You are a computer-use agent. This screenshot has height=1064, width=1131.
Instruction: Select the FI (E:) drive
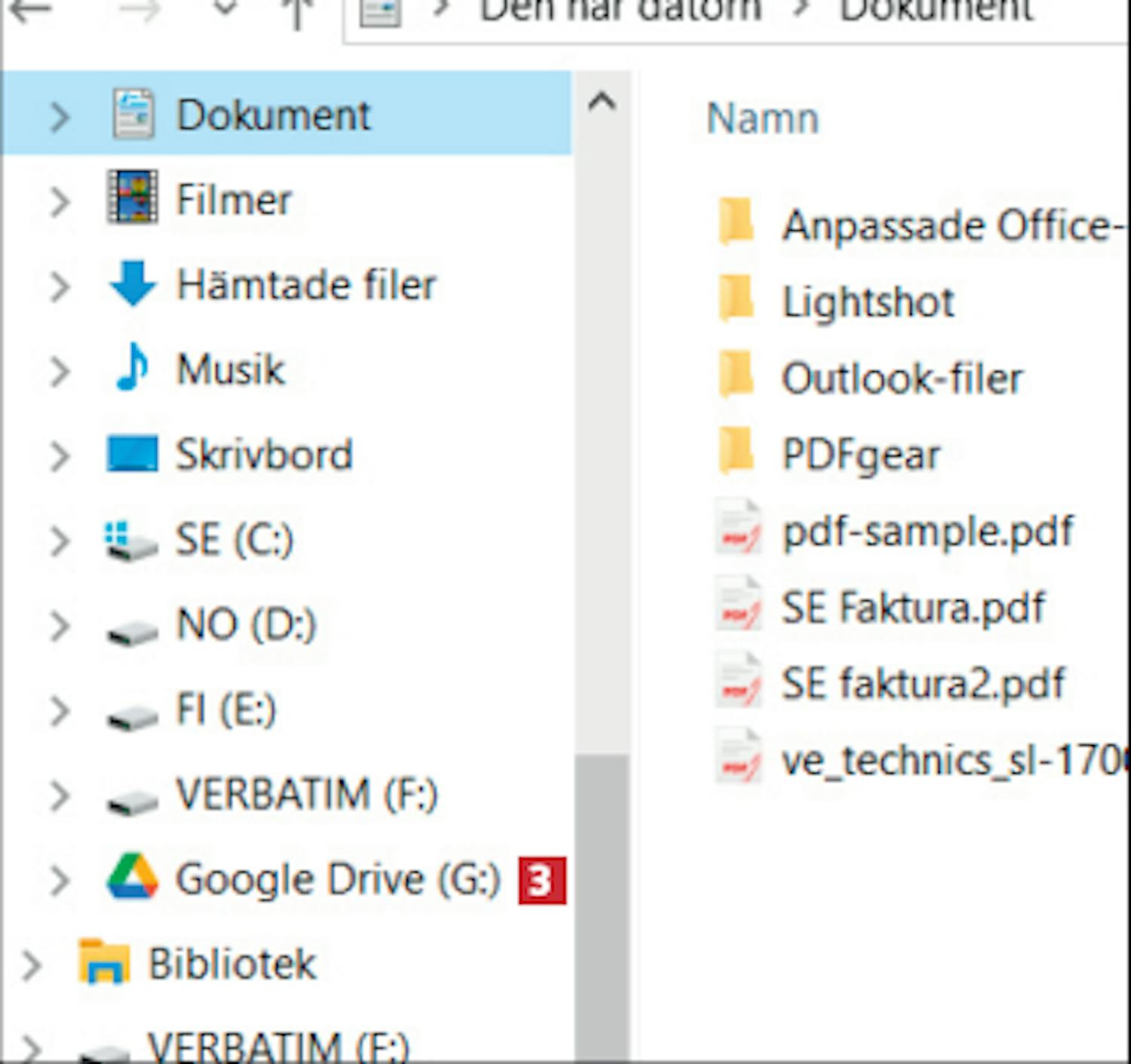(x=225, y=710)
